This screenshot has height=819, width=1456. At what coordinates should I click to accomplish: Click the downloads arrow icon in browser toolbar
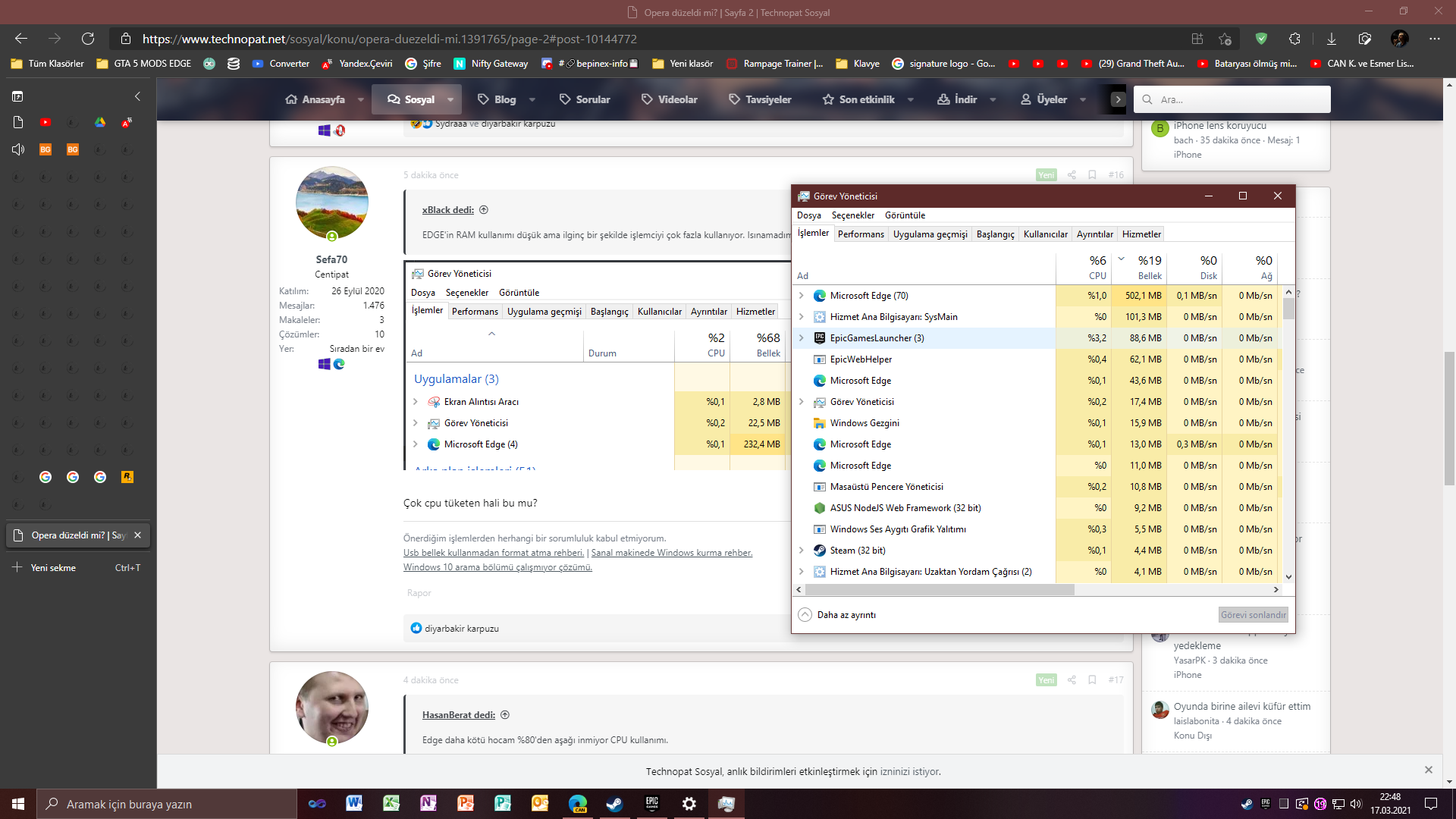1331,39
